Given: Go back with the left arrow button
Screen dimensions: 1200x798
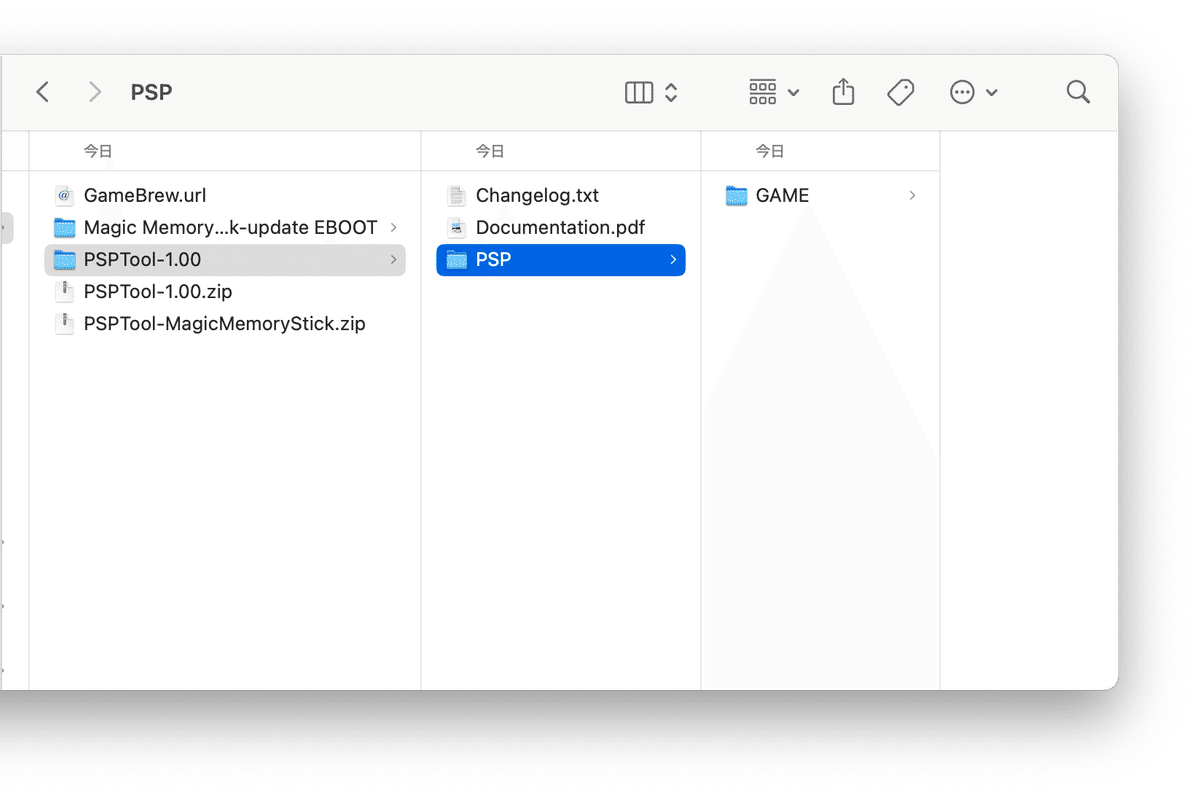Looking at the screenshot, I should (x=42, y=92).
